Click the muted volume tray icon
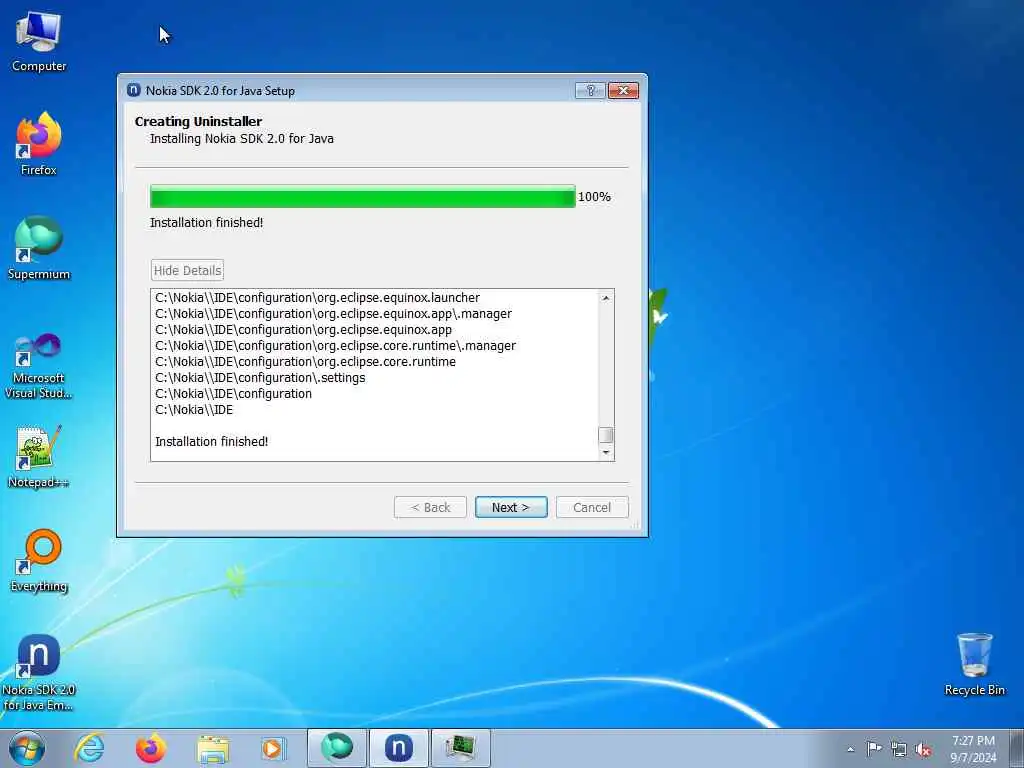The image size is (1024, 768). pyautogui.click(x=923, y=749)
